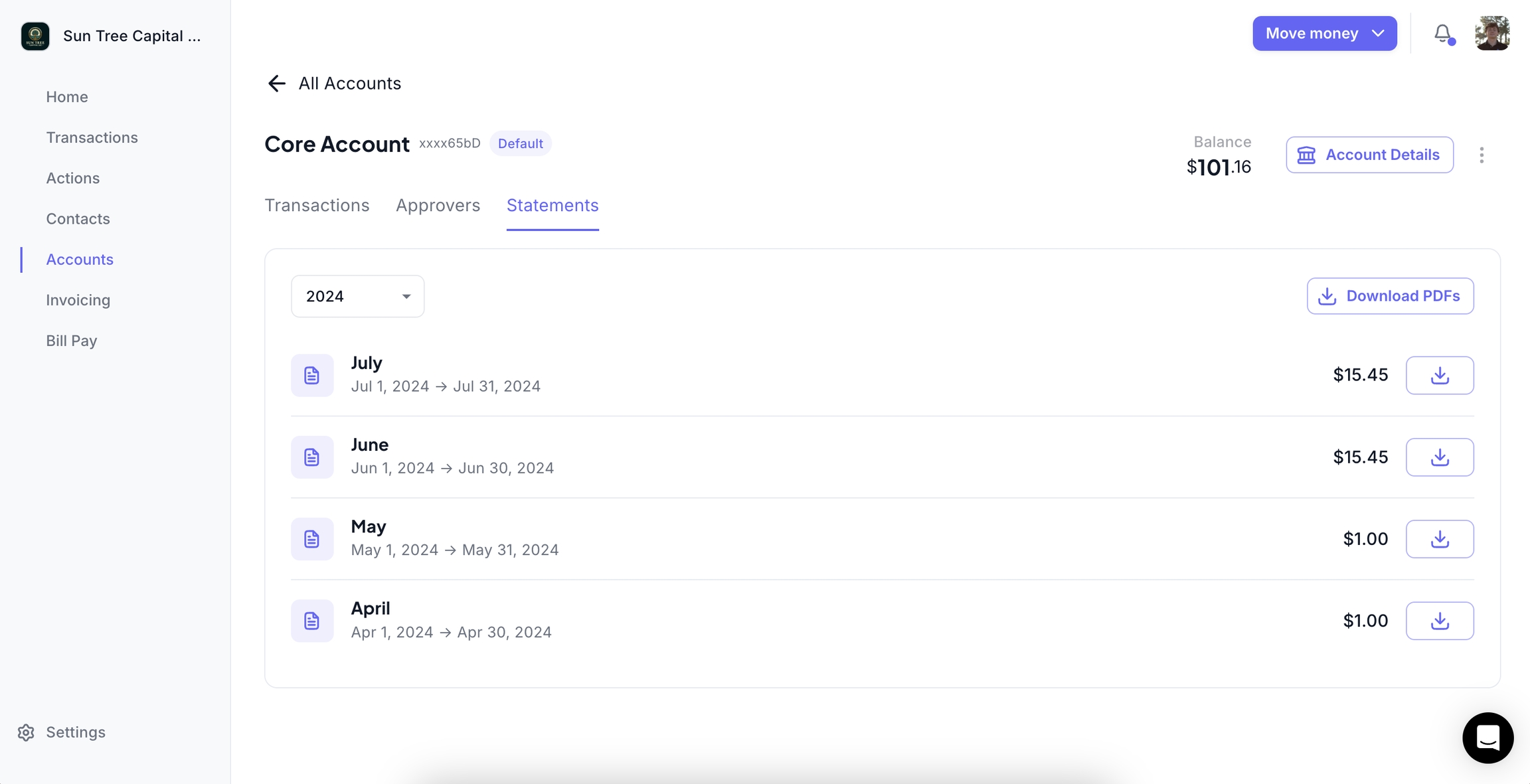1530x784 pixels.
Task: Download the July statement PDF
Action: click(x=1439, y=375)
